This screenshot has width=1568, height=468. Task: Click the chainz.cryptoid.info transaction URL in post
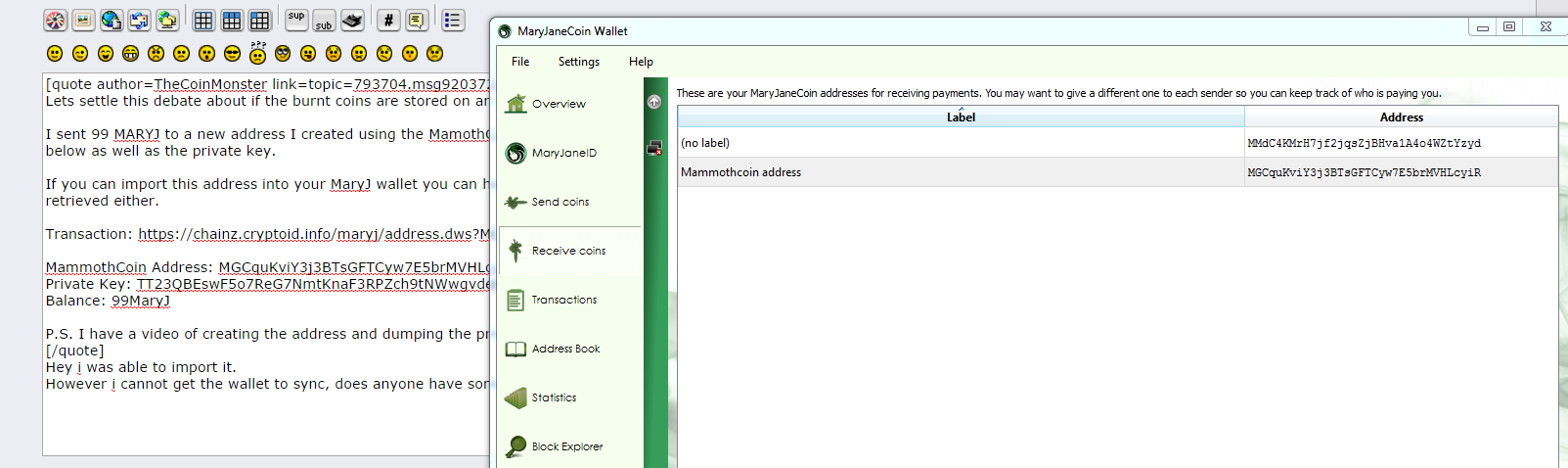tap(314, 234)
